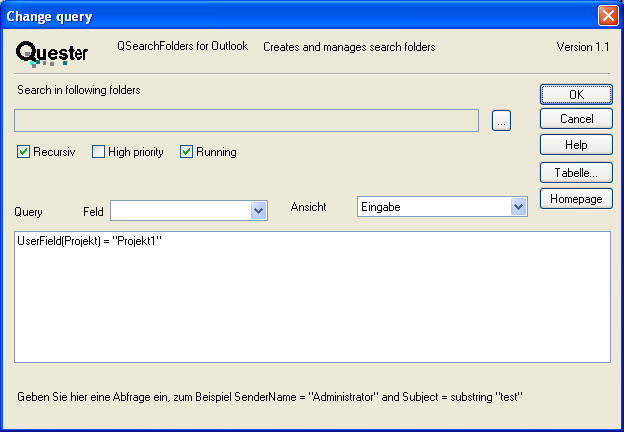Select the German hint text at bottom
Screen dimensions: 624x432
pyautogui.click(x=270, y=397)
